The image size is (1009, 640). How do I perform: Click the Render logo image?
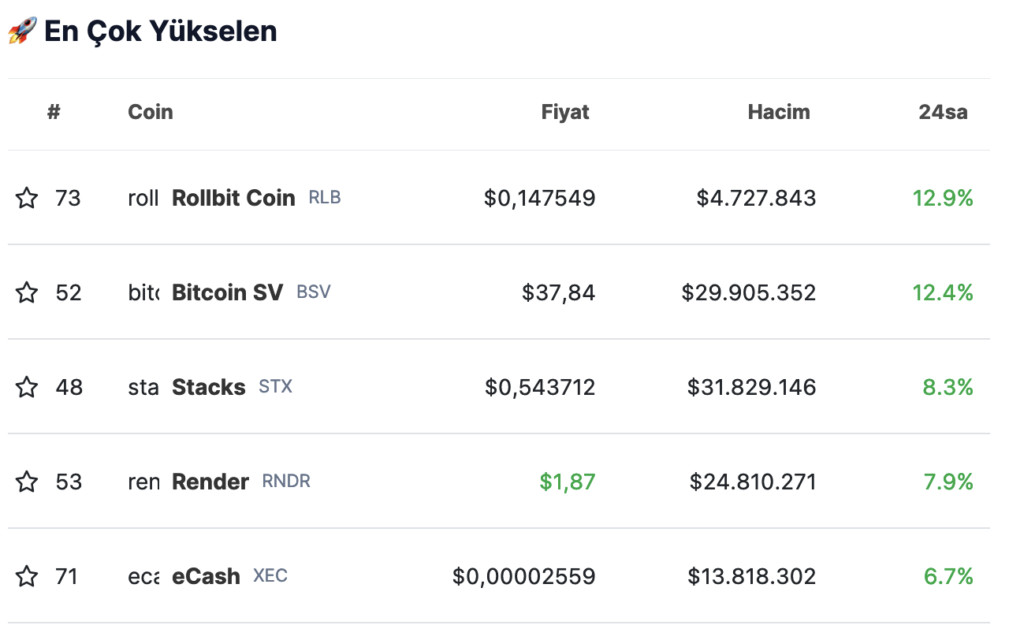click(143, 481)
